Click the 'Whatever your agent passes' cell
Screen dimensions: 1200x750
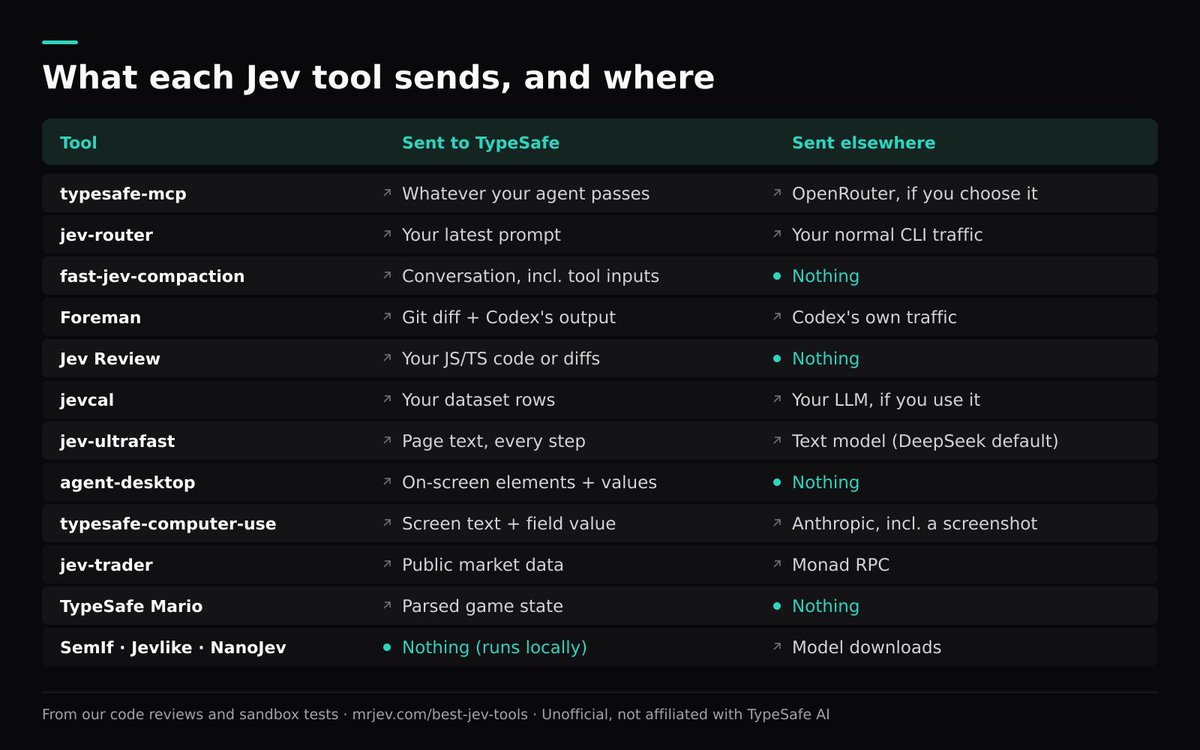coord(526,193)
